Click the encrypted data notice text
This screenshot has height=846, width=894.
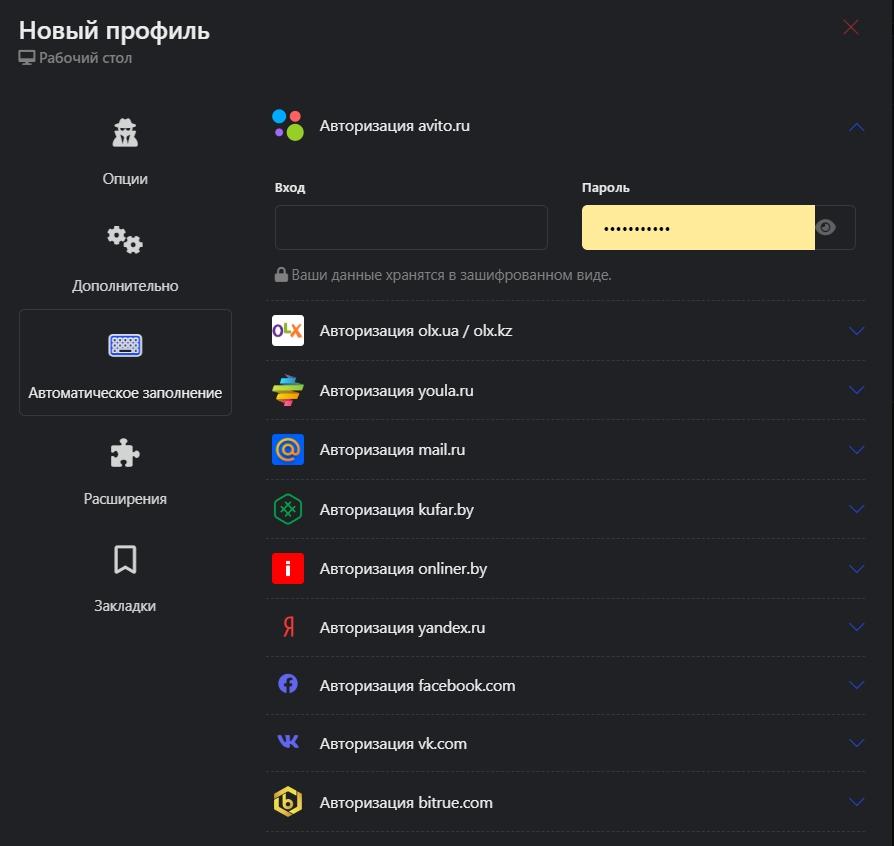point(451,275)
